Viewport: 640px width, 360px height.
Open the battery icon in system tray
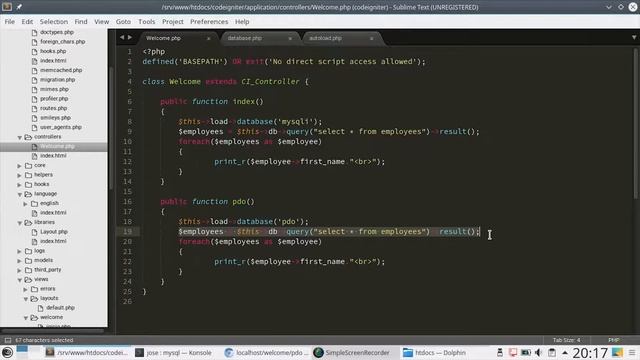coord(525,352)
